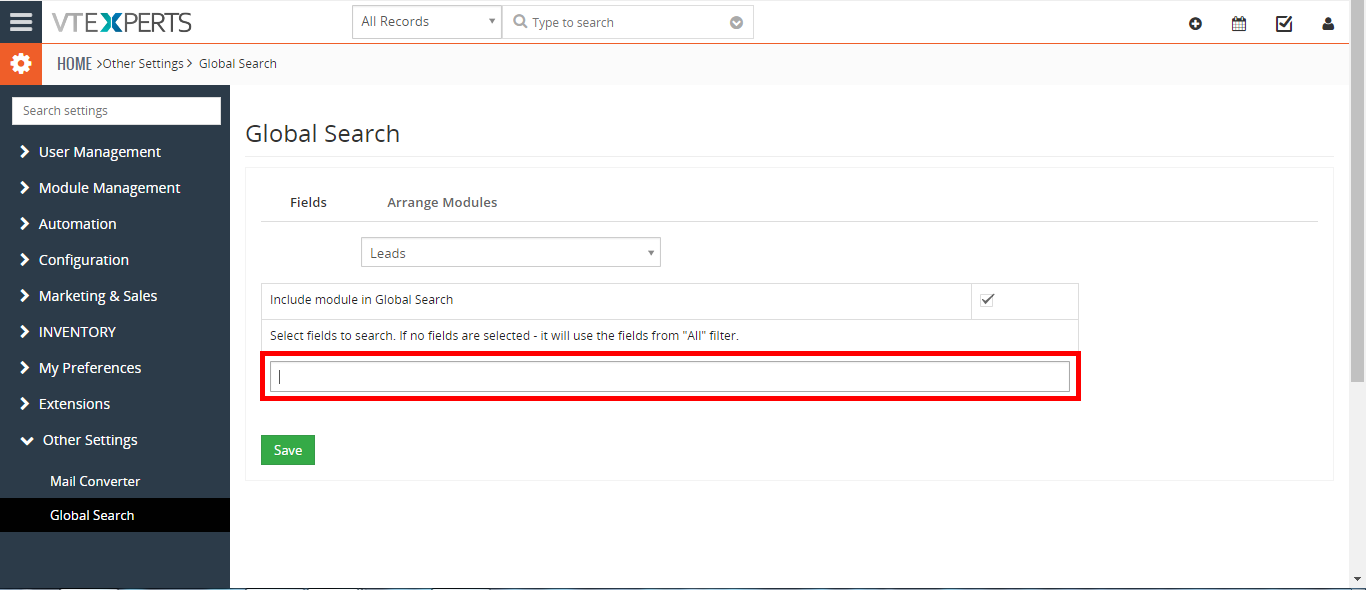Open the calendar icon in top bar
Image resolution: width=1366 pixels, height=590 pixels.
(1239, 23)
